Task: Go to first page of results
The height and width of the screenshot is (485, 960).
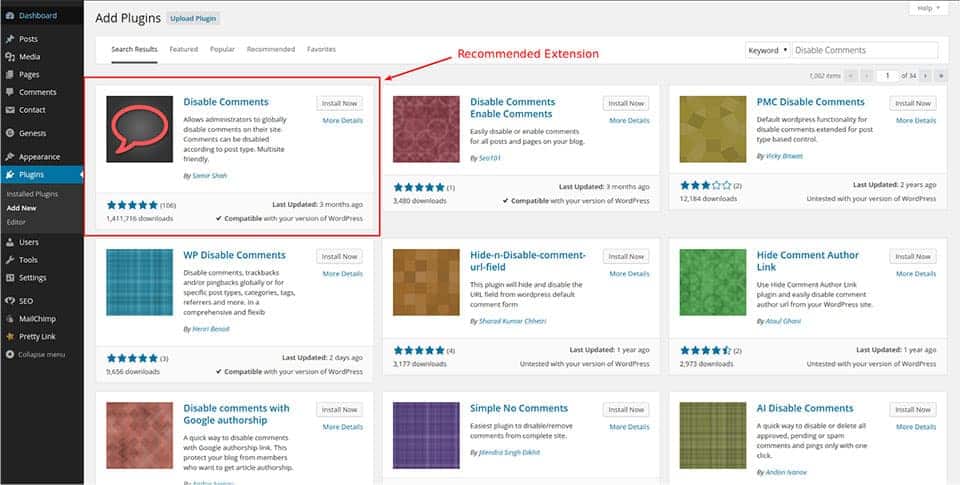Action: coord(851,76)
